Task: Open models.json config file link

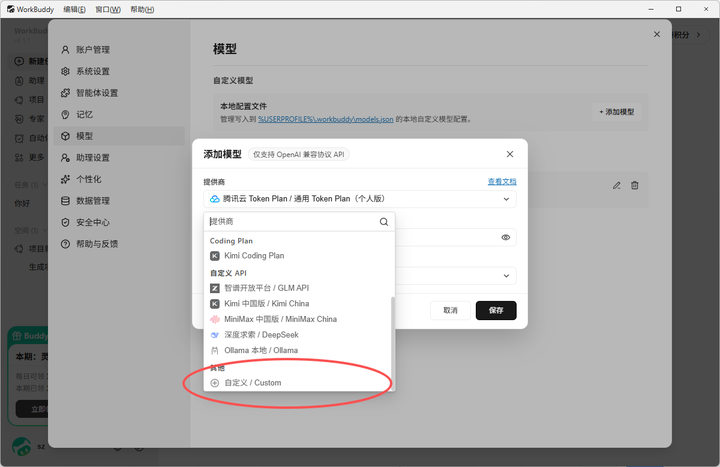Action: [326, 119]
